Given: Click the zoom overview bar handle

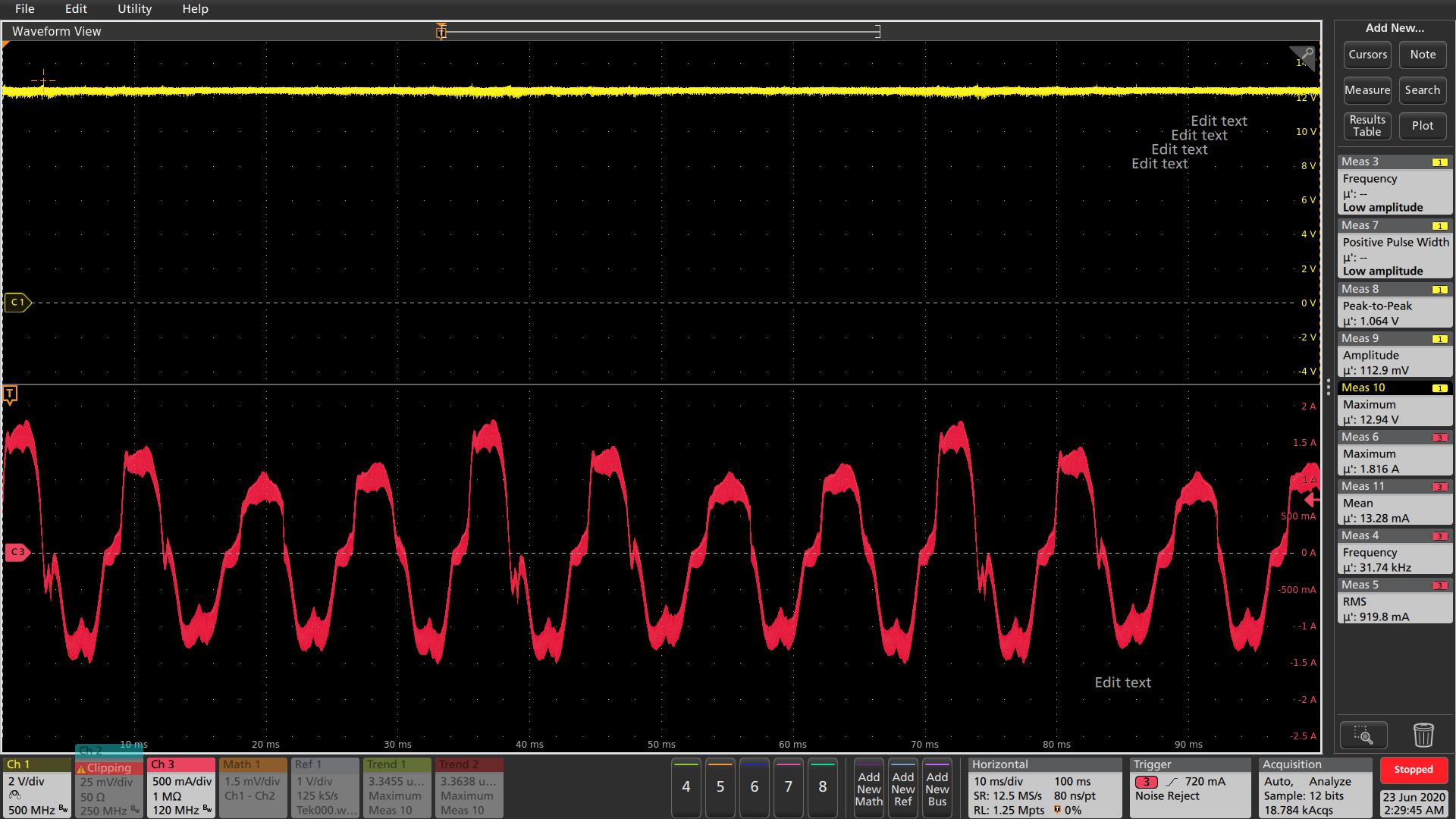Looking at the screenshot, I should [x=441, y=31].
